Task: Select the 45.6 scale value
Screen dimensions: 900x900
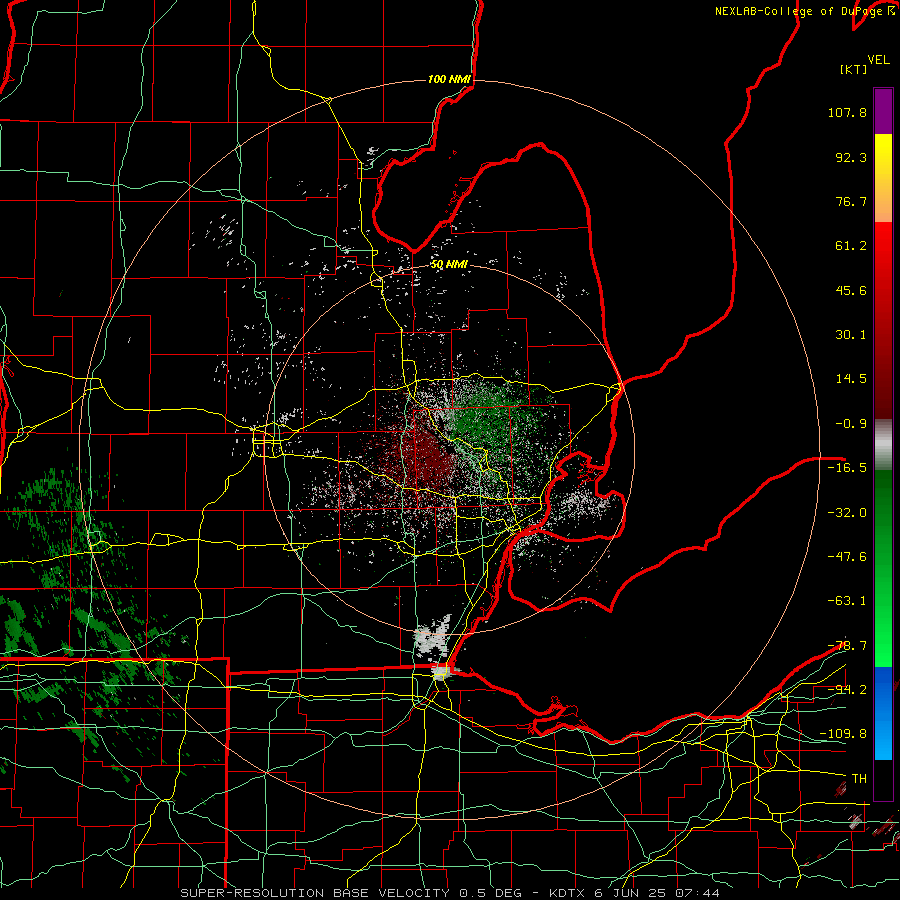Action: (x=851, y=290)
